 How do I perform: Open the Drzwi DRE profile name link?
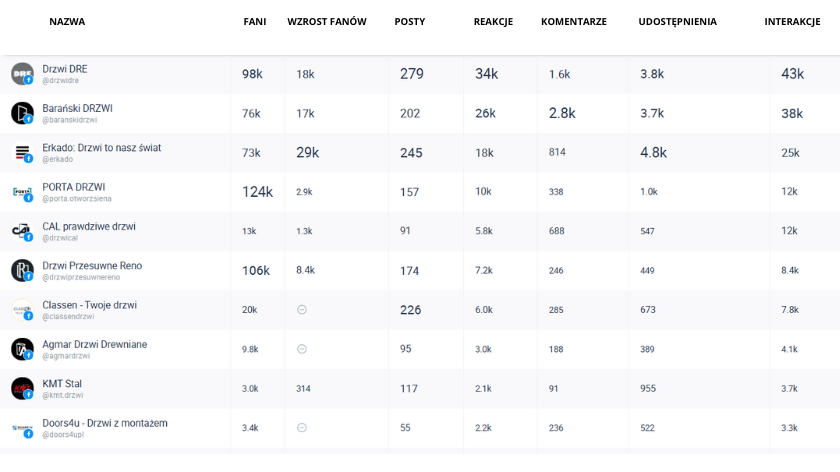pos(65,69)
